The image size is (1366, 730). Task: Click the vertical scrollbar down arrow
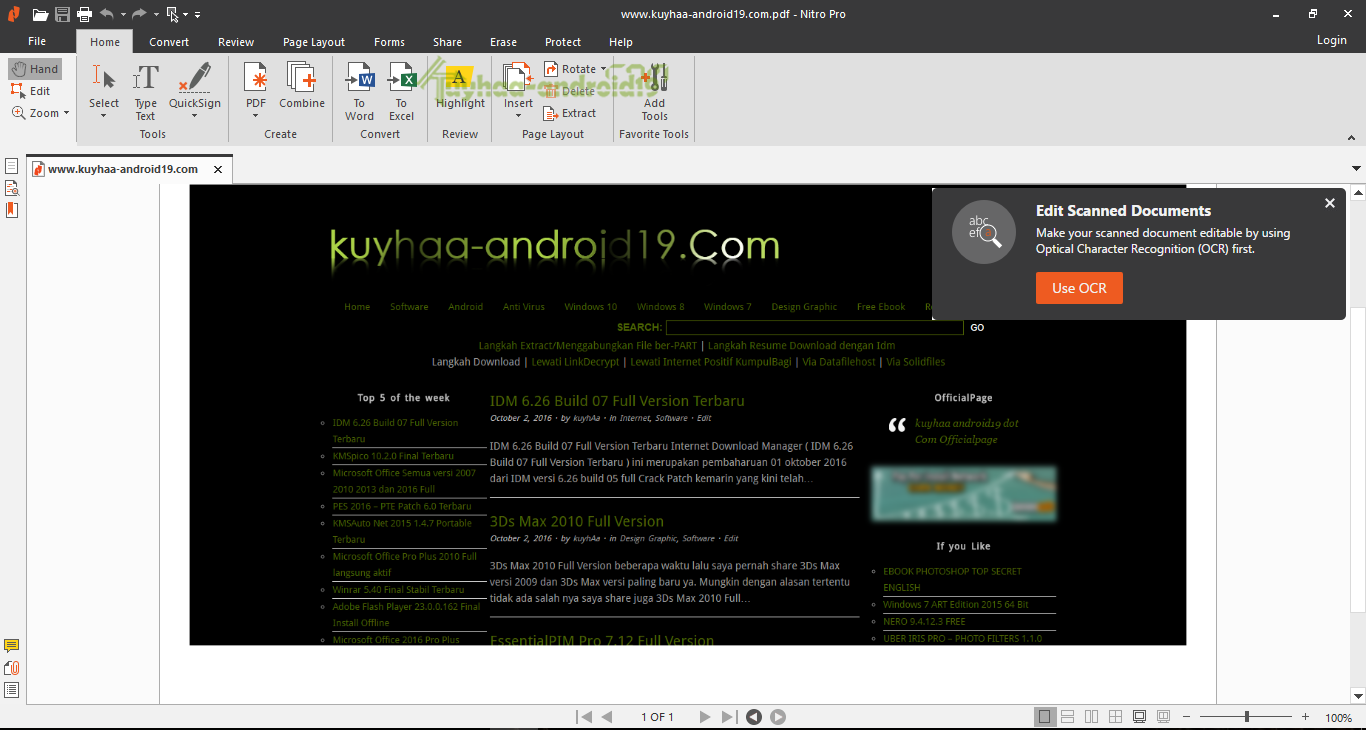1357,696
